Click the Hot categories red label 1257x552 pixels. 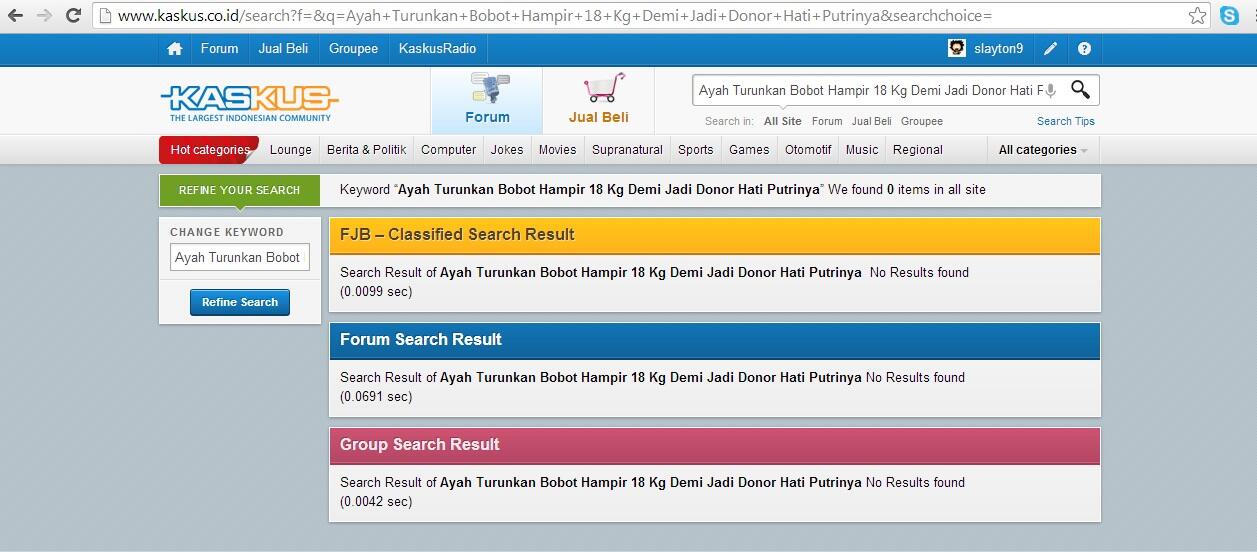[209, 150]
